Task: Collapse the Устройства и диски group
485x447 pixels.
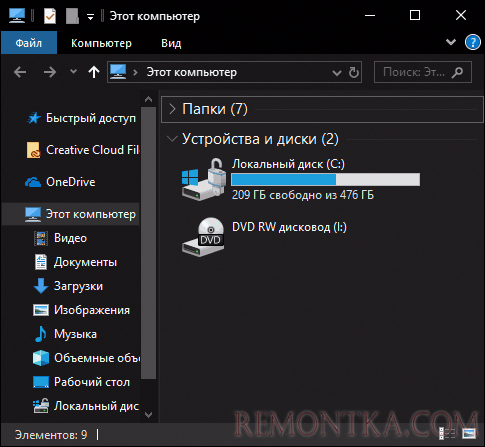Action: 172,139
